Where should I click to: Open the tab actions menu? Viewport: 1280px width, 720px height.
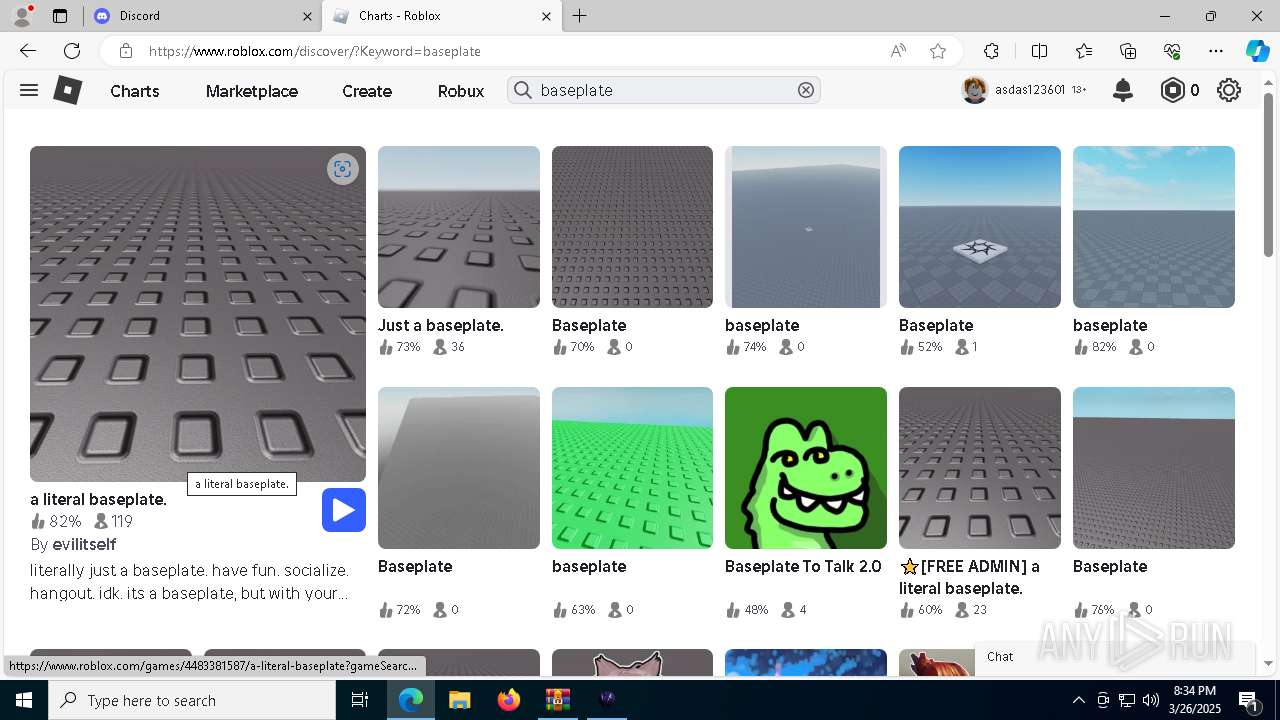pos(60,16)
